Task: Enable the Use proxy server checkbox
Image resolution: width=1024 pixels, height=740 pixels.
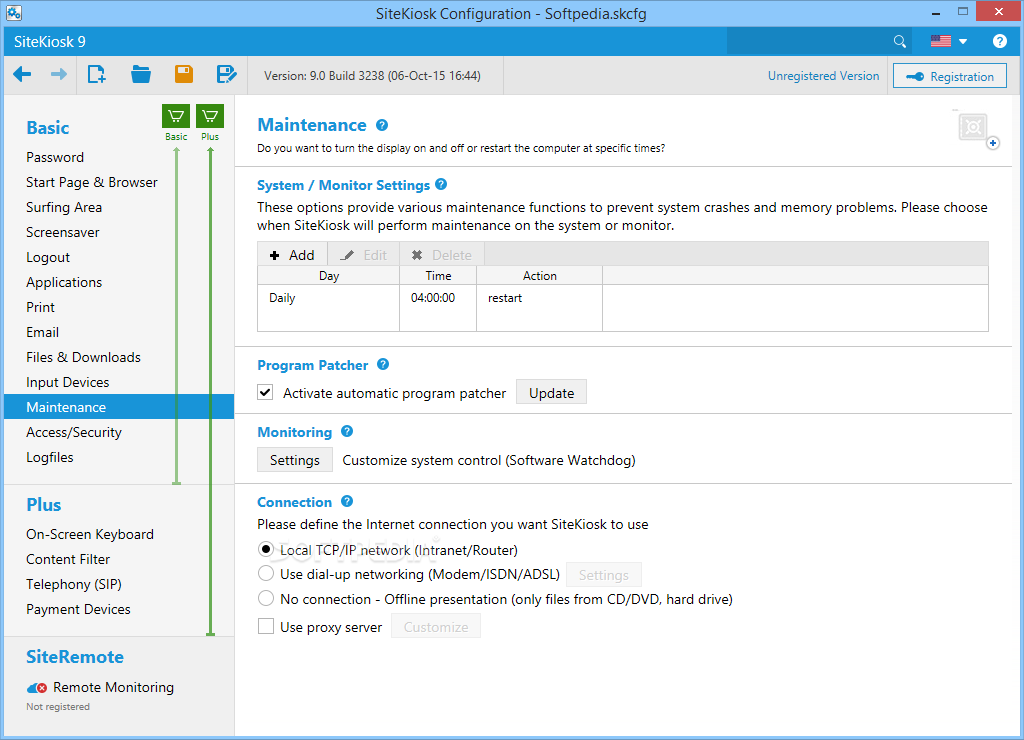Action: click(266, 626)
